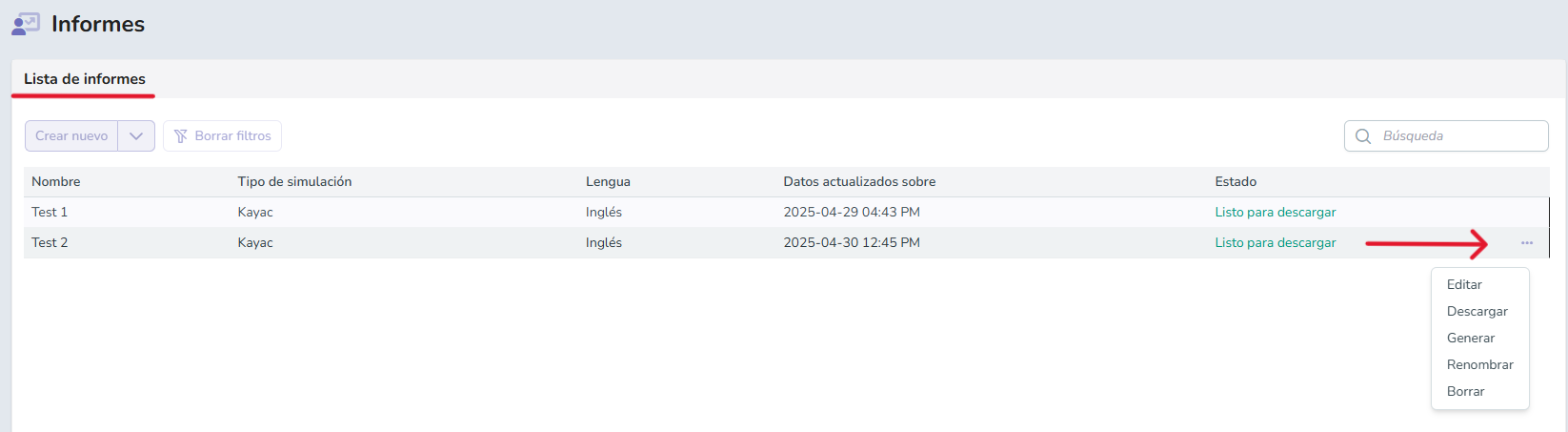Sort by the Nombre column header

[56, 182]
